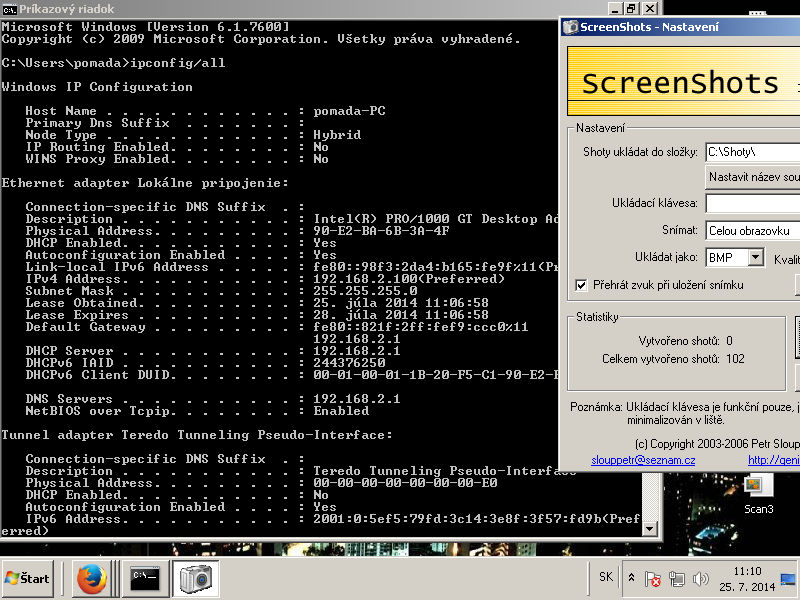Click scroll down arrow in Command Prompt

point(649,529)
